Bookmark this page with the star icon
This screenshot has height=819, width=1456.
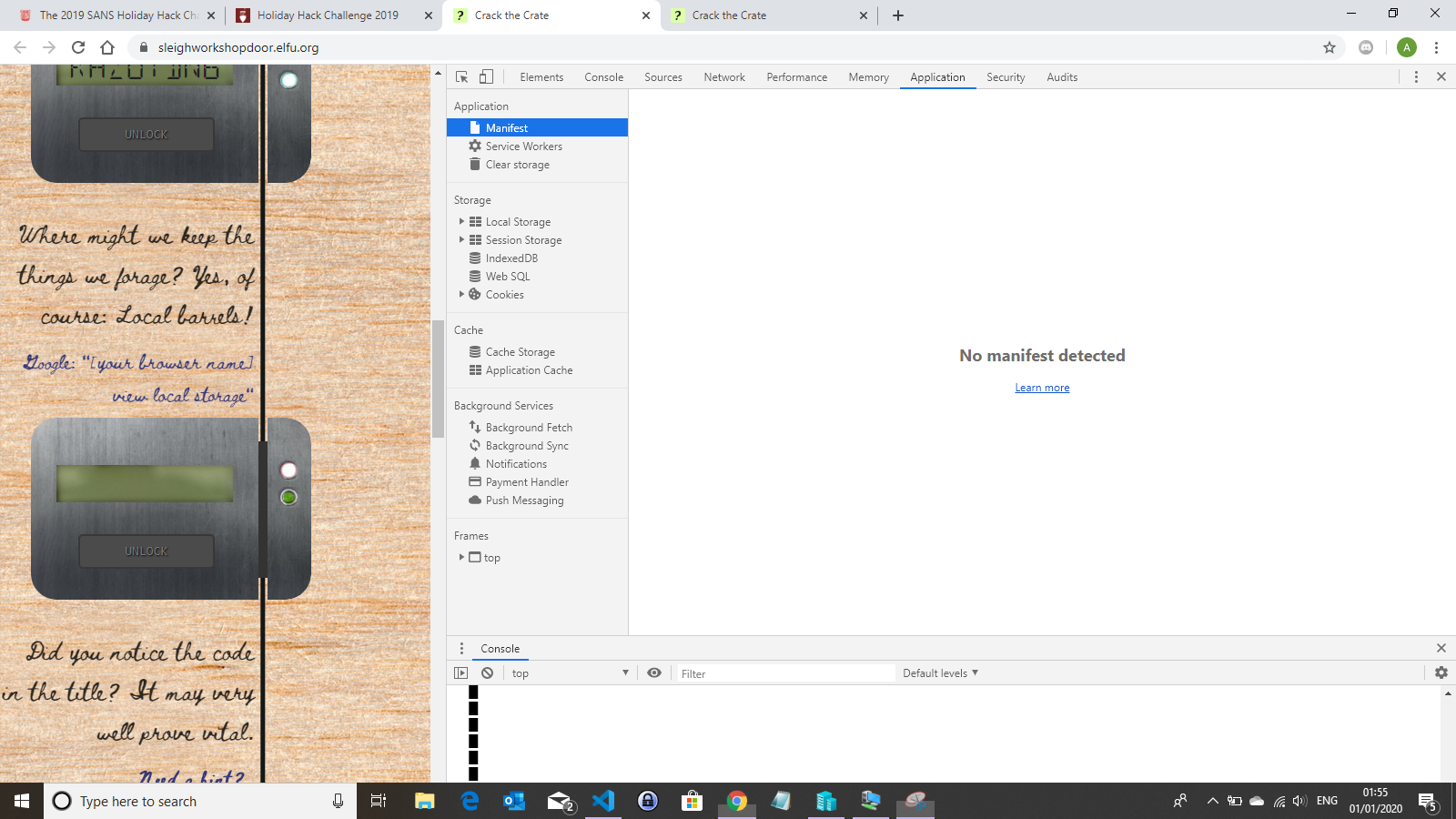[1330, 47]
